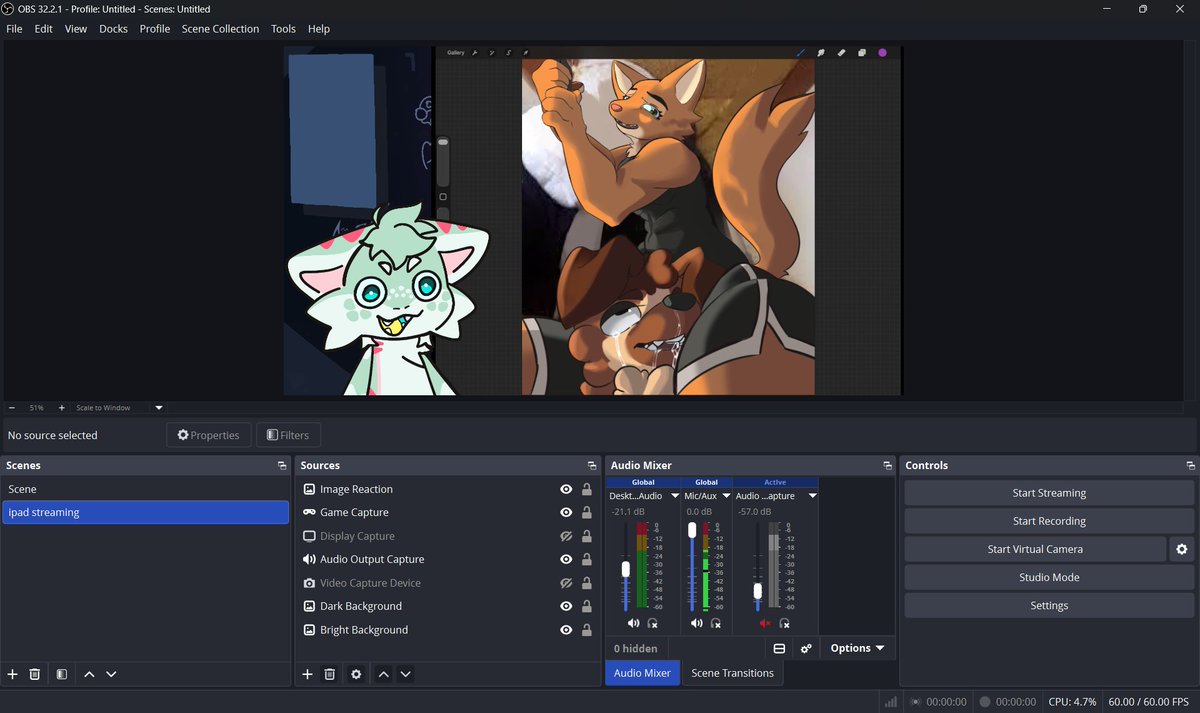Move the scene up with the Scenes up arrow
The width and height of the screenshot is (1200, 713).
pyautogui.click(x=89, y=674)
